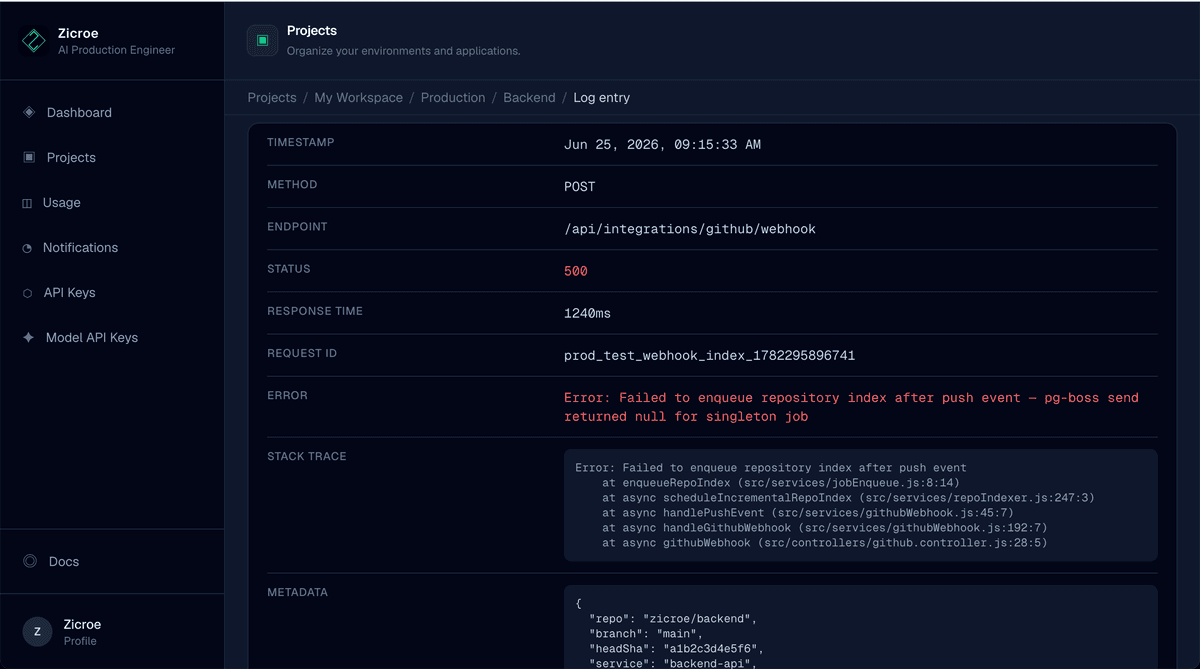Screen dimensions: 1200x669
Task: Click the prod_test_webhook_index request ID value
Action: 709,355
